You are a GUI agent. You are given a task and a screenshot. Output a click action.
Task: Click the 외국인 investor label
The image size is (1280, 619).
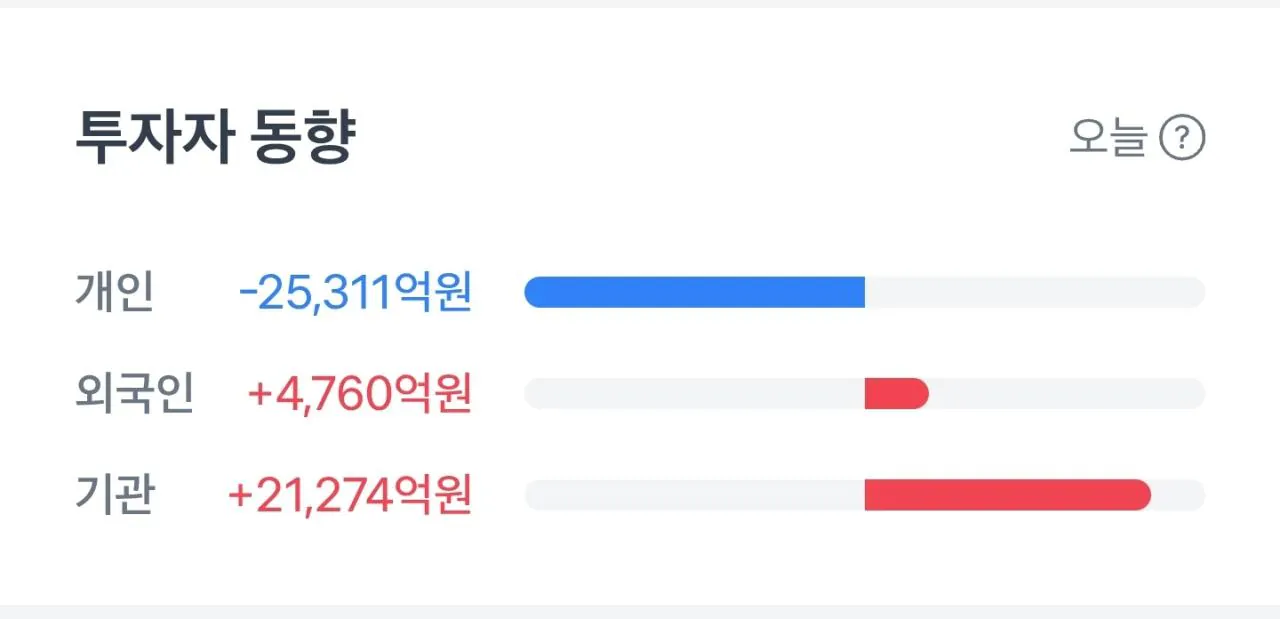tap(134, 394)
